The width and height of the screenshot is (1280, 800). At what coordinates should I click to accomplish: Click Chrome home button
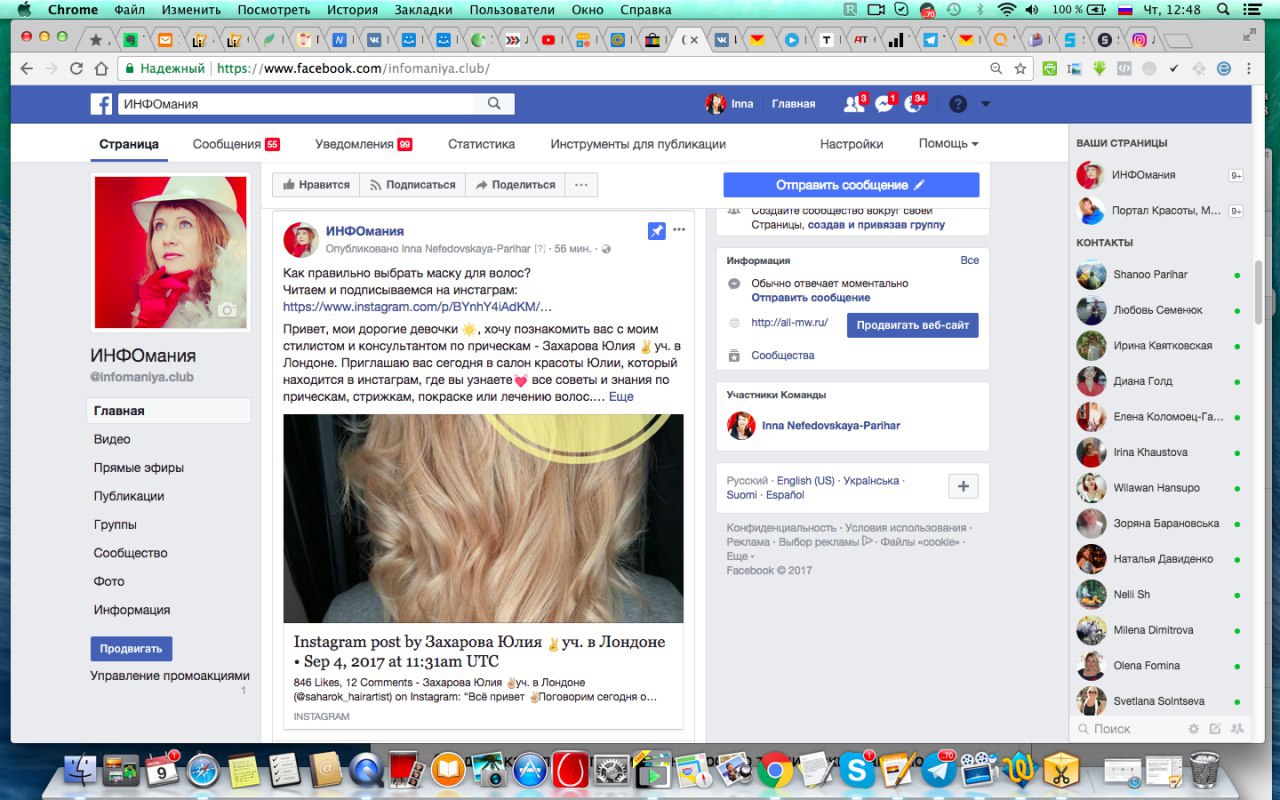click(x=101, y=69)
